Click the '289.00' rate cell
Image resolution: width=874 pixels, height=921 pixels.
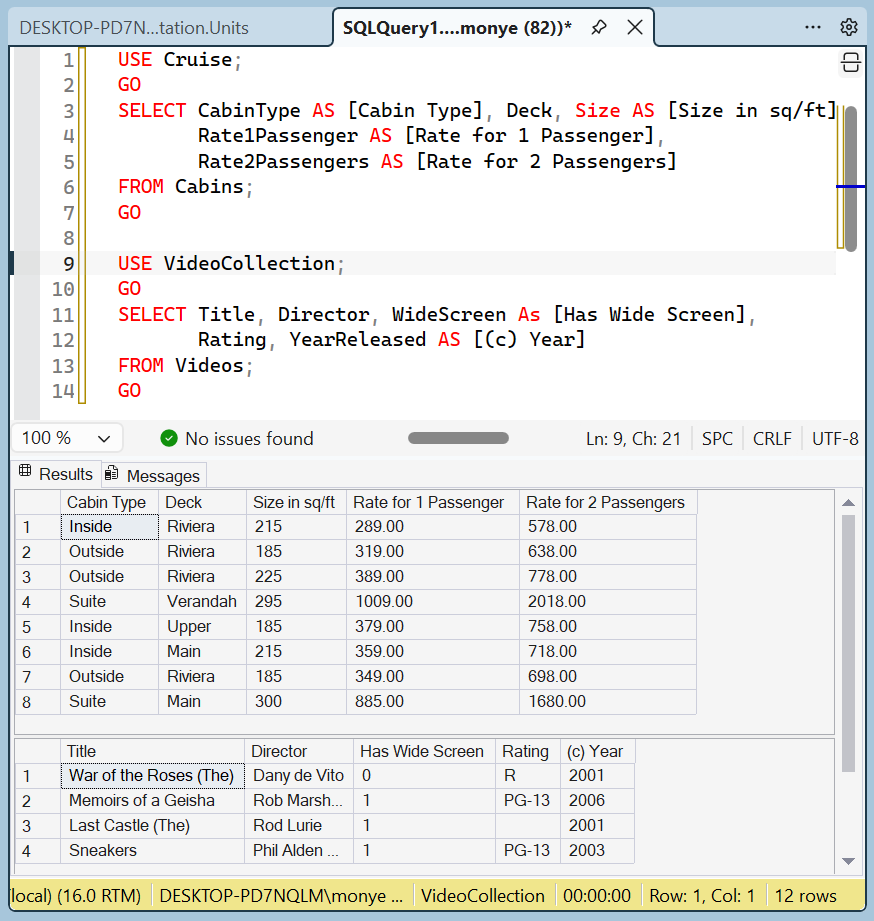click(432, 526)
